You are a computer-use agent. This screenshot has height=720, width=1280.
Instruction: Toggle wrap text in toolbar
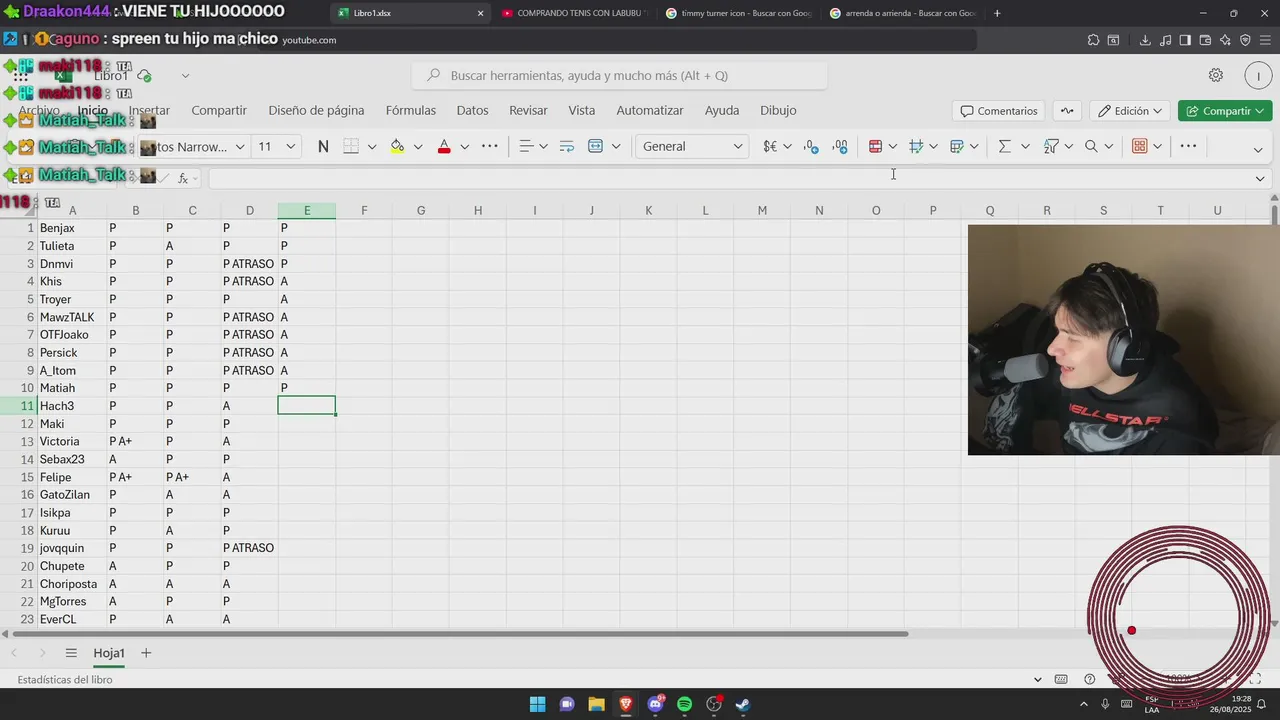point(566,146)
